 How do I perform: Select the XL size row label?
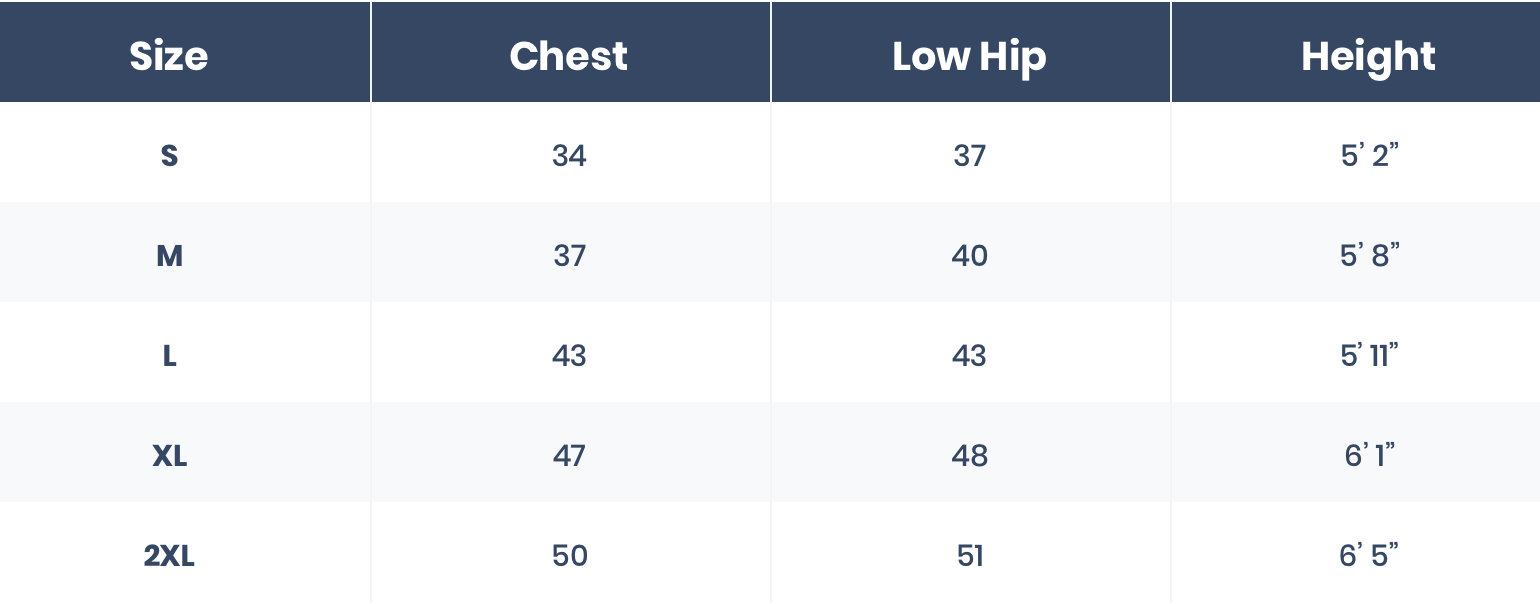(169, 456)
